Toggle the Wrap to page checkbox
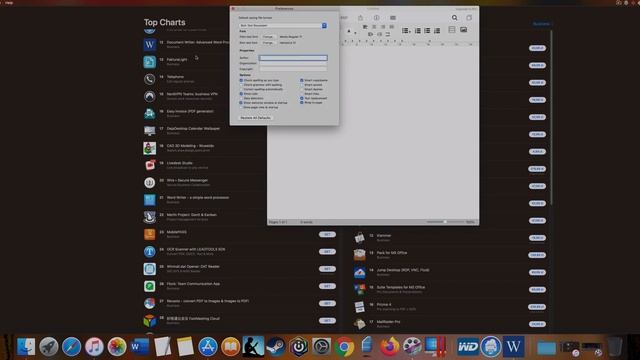The width and height of the screenshot is (640, 360). pyautogui.click(x=302, y=102)
